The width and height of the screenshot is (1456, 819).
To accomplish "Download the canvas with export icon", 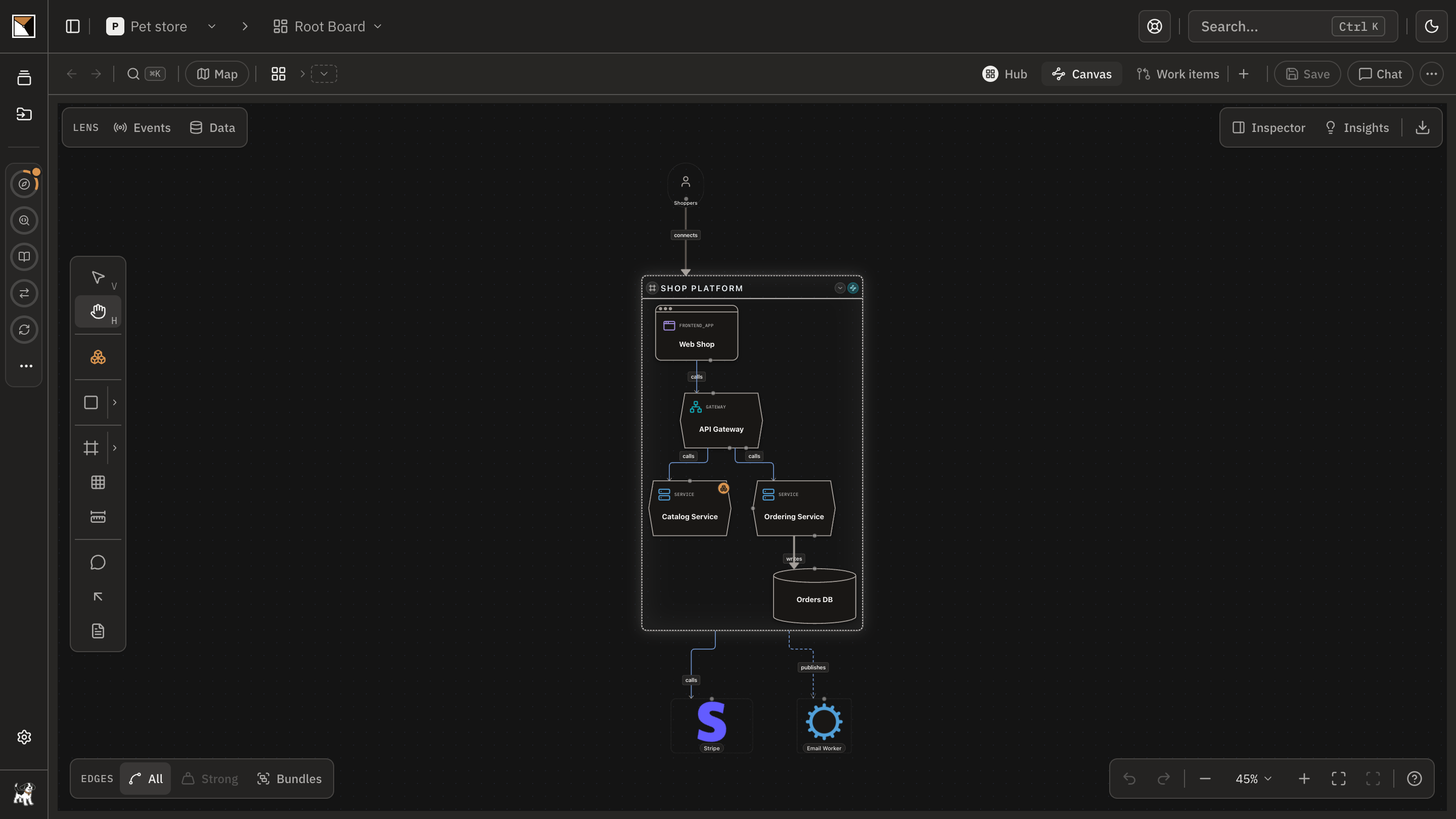I will (x=1423, y=128).
